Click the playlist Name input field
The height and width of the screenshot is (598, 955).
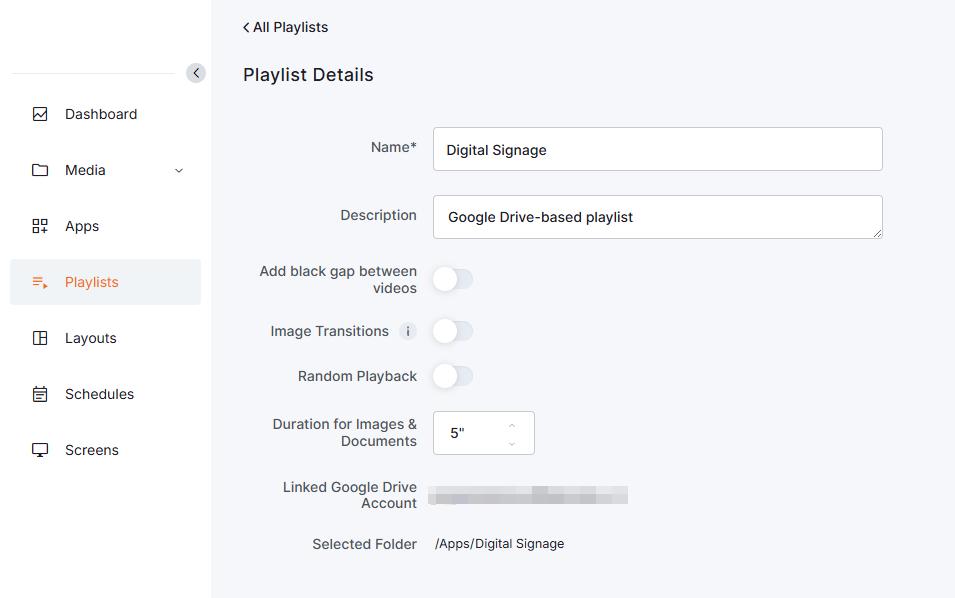(657, 149)
